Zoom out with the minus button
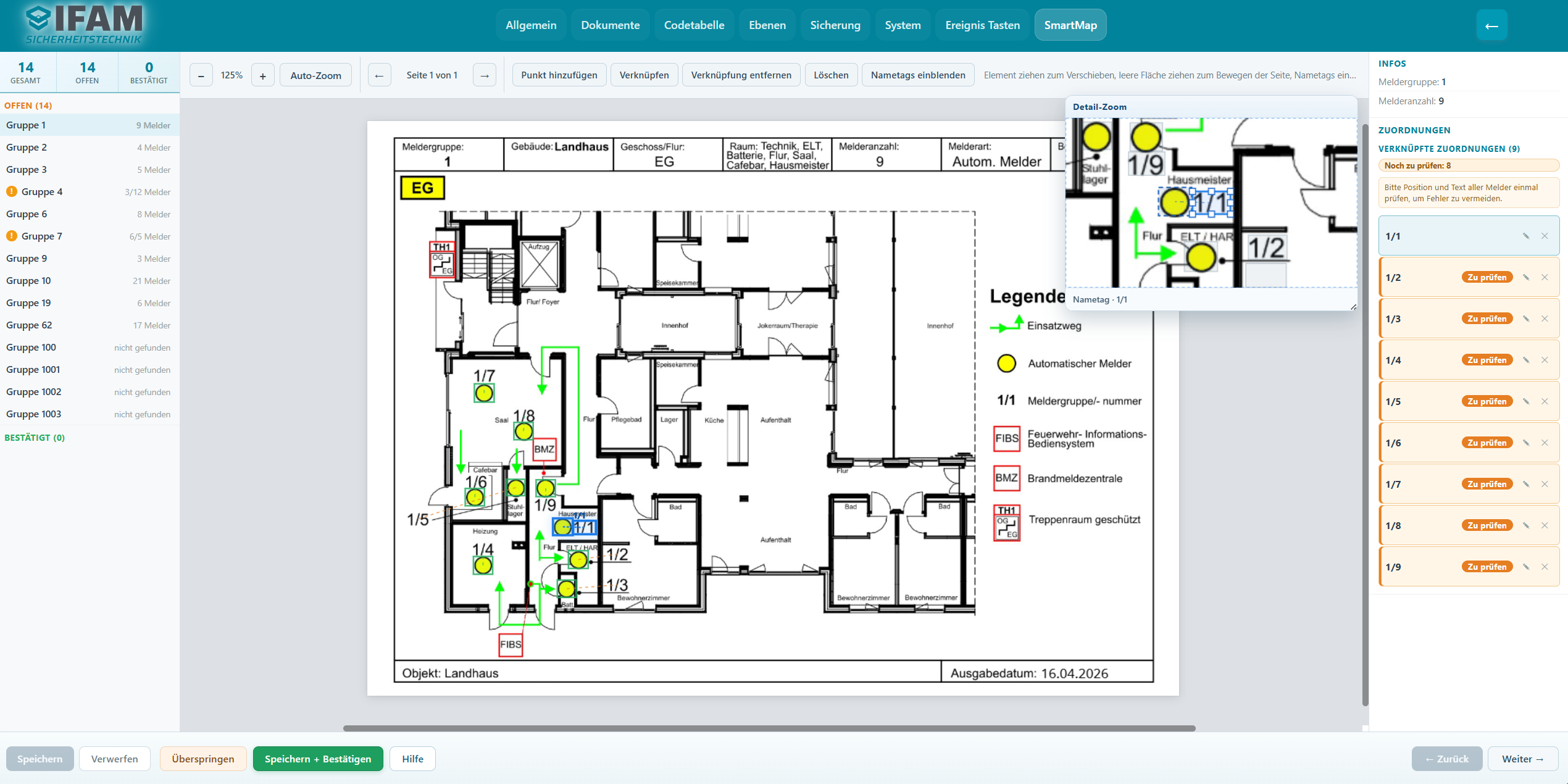Image resolution: width=1568 pixels, height=784 pixels. (201, 75)
